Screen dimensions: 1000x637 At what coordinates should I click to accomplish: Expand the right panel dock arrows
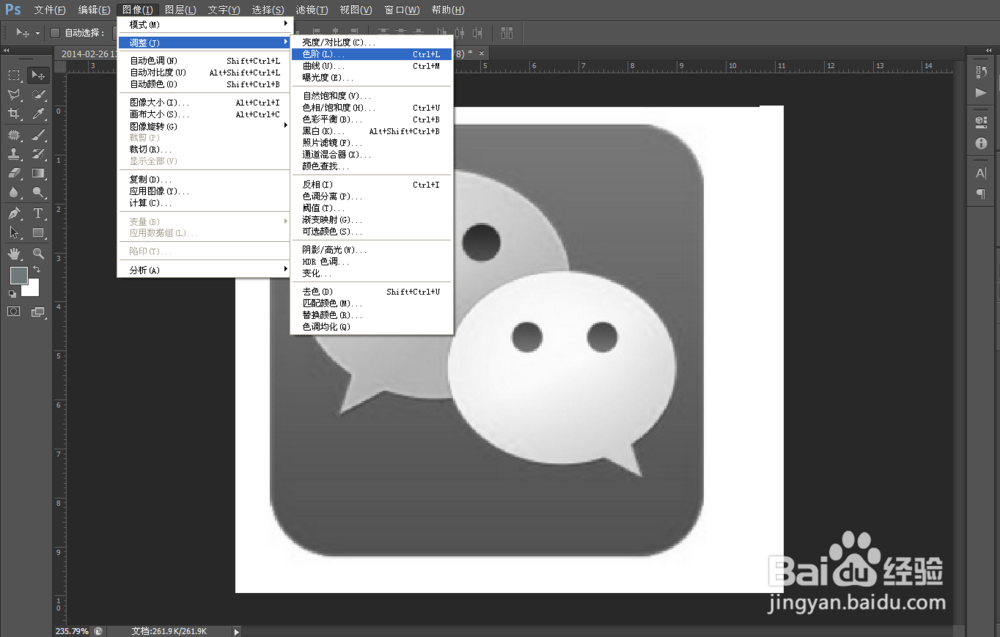pos(989,50)
